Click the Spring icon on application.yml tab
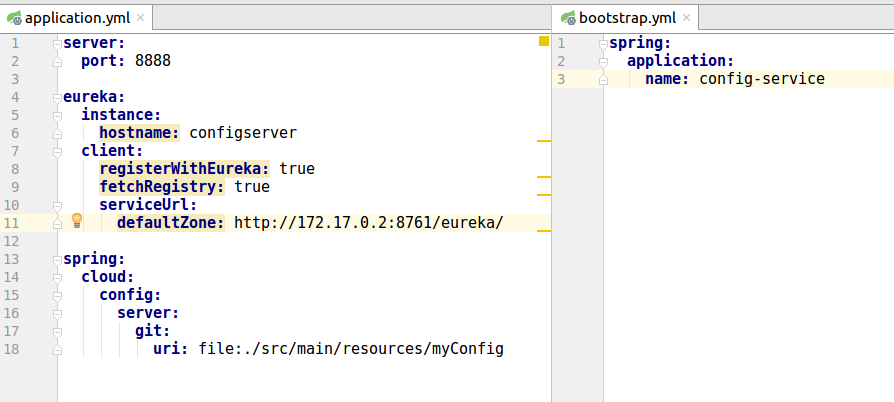894x402 pixels. (15, 18)
